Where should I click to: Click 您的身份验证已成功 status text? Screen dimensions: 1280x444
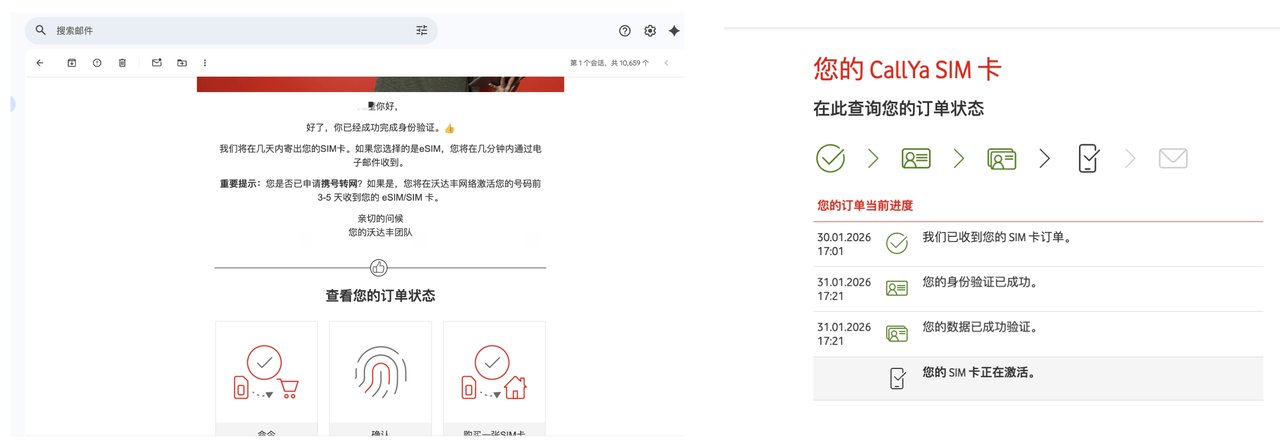(979, 282)
